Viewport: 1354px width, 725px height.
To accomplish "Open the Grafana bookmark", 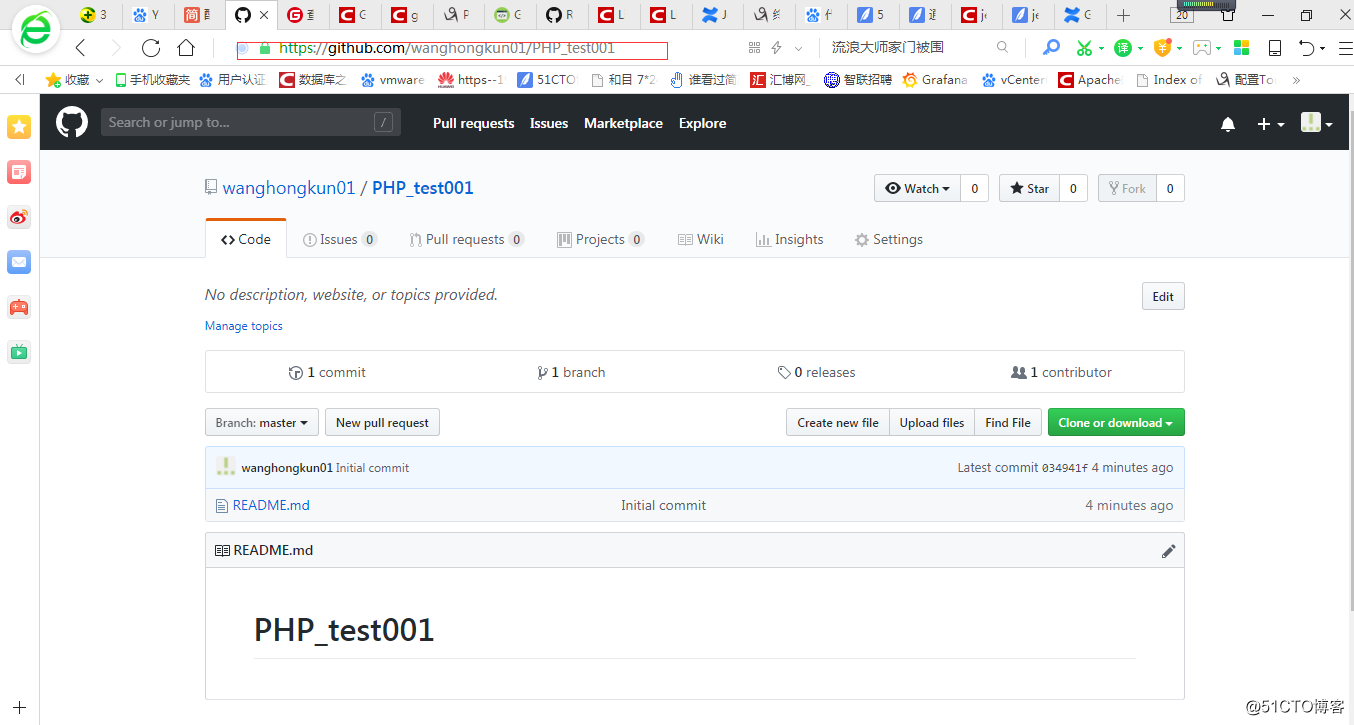I will pos(935,80).
